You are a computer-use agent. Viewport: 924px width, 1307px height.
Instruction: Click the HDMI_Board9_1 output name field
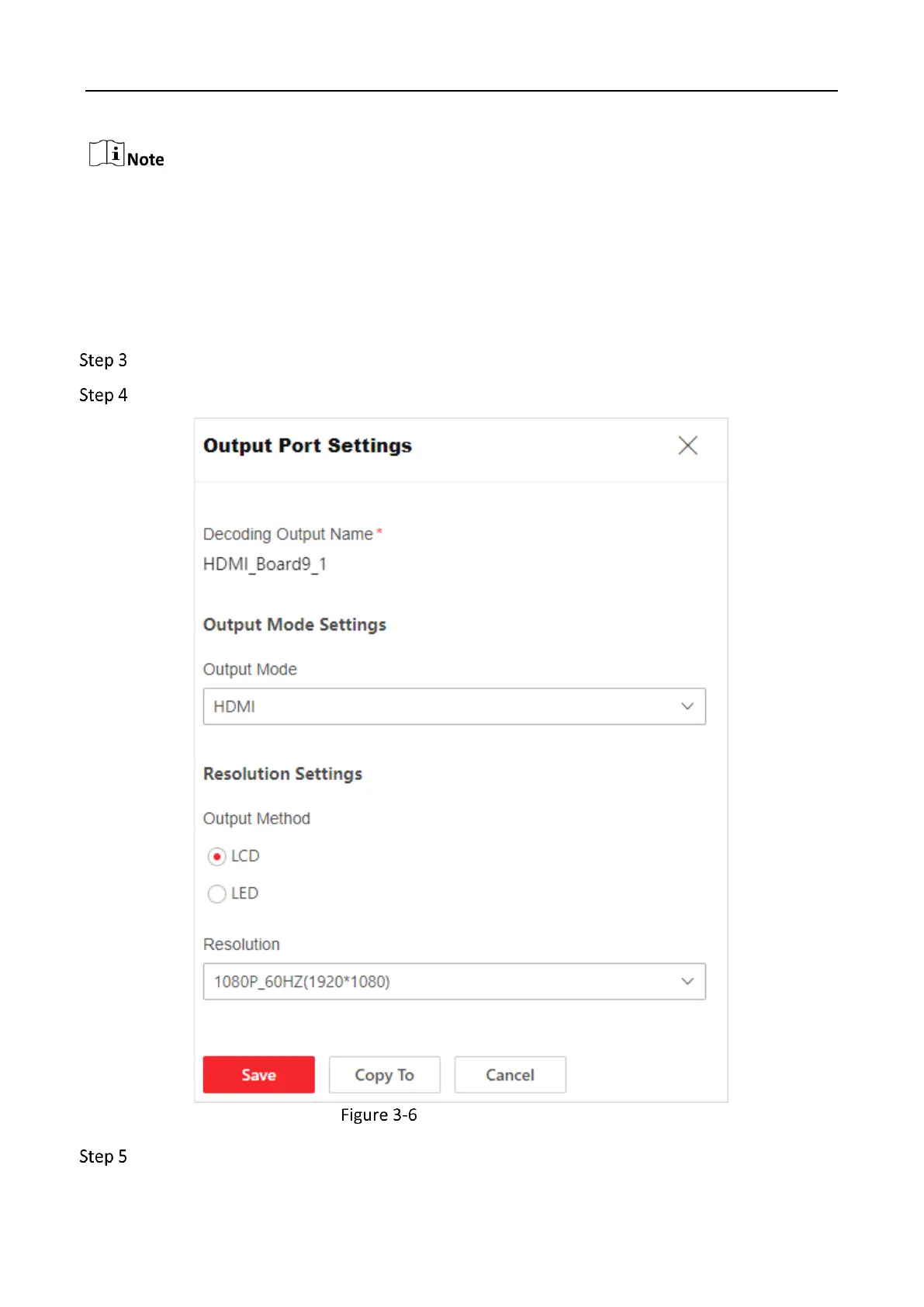[x=265, y=564]
